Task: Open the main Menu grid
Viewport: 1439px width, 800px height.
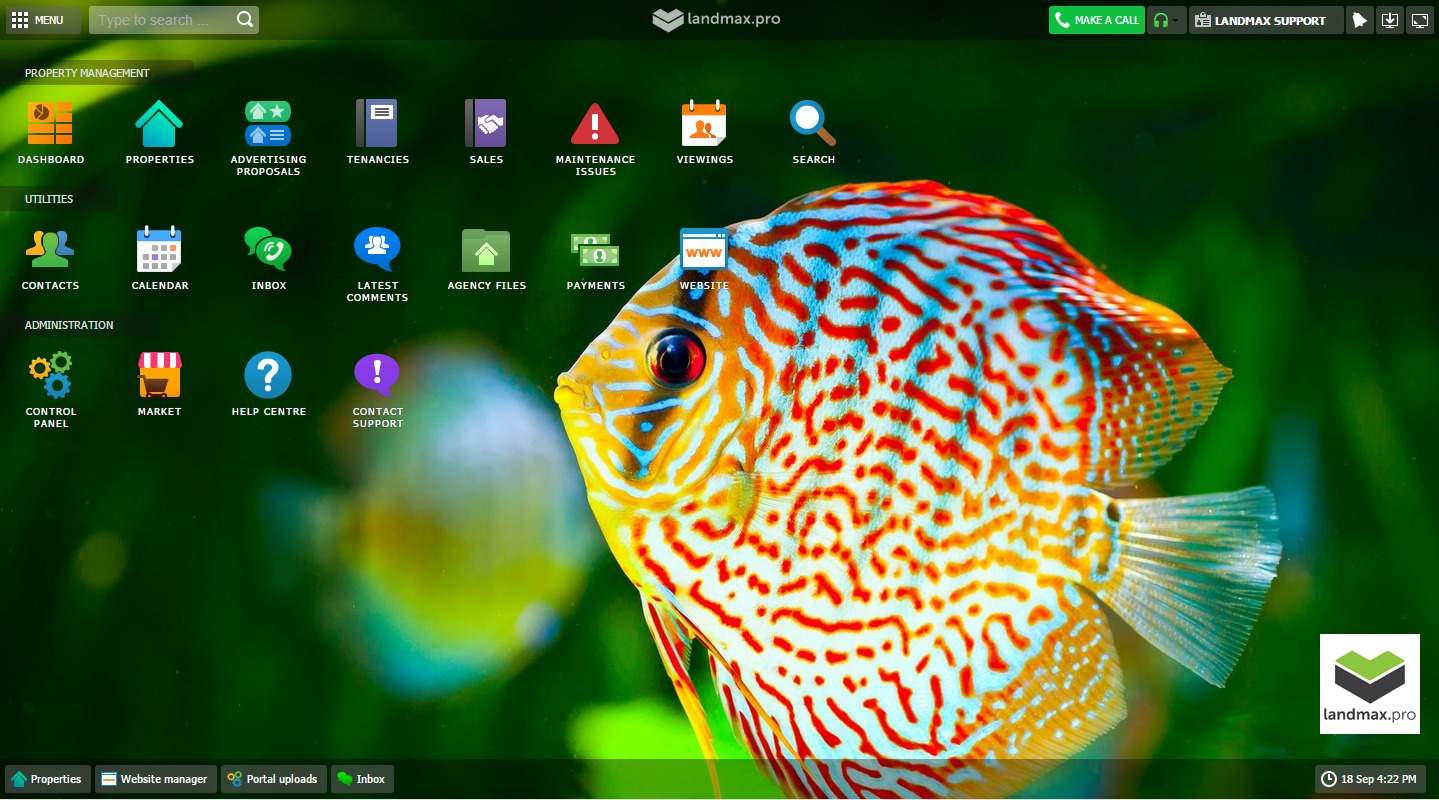Action: click(x=38, y=20)
